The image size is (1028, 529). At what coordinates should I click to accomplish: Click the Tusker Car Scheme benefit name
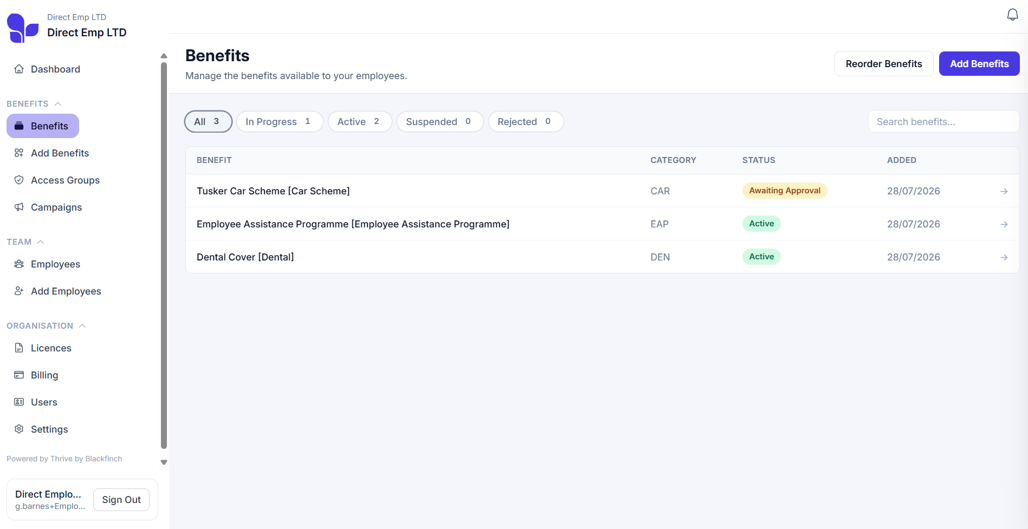273,191
